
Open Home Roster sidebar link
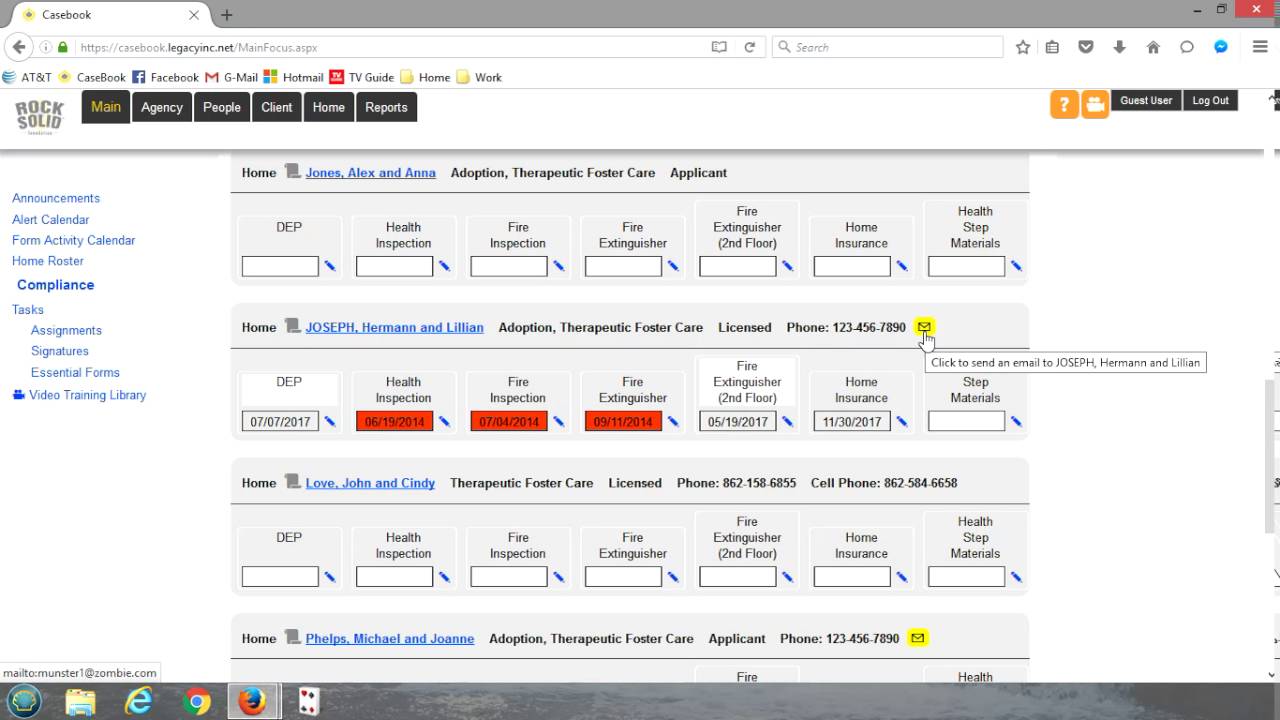48,261
